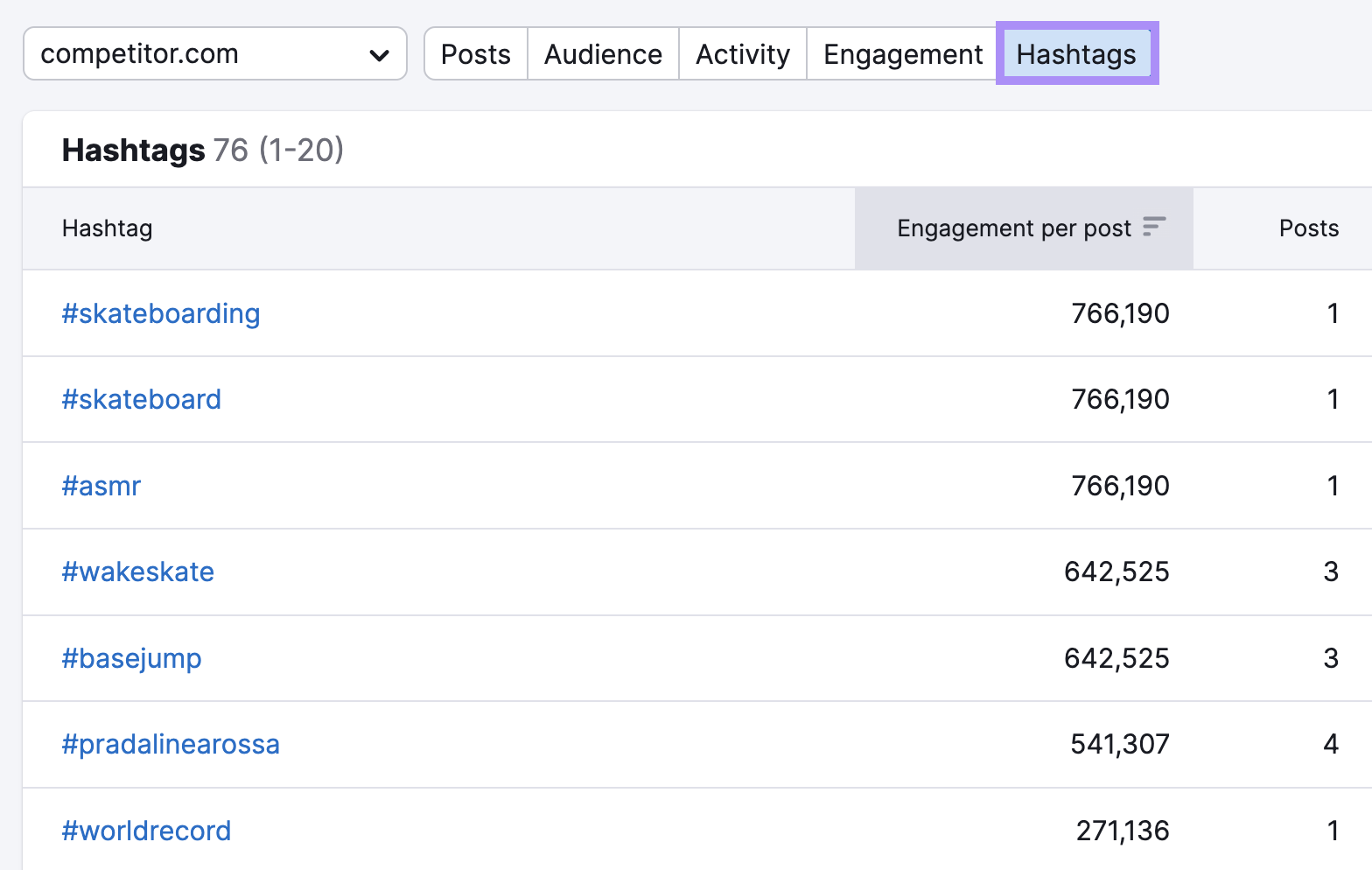Open the competitor.com domain dropdown

215,53
